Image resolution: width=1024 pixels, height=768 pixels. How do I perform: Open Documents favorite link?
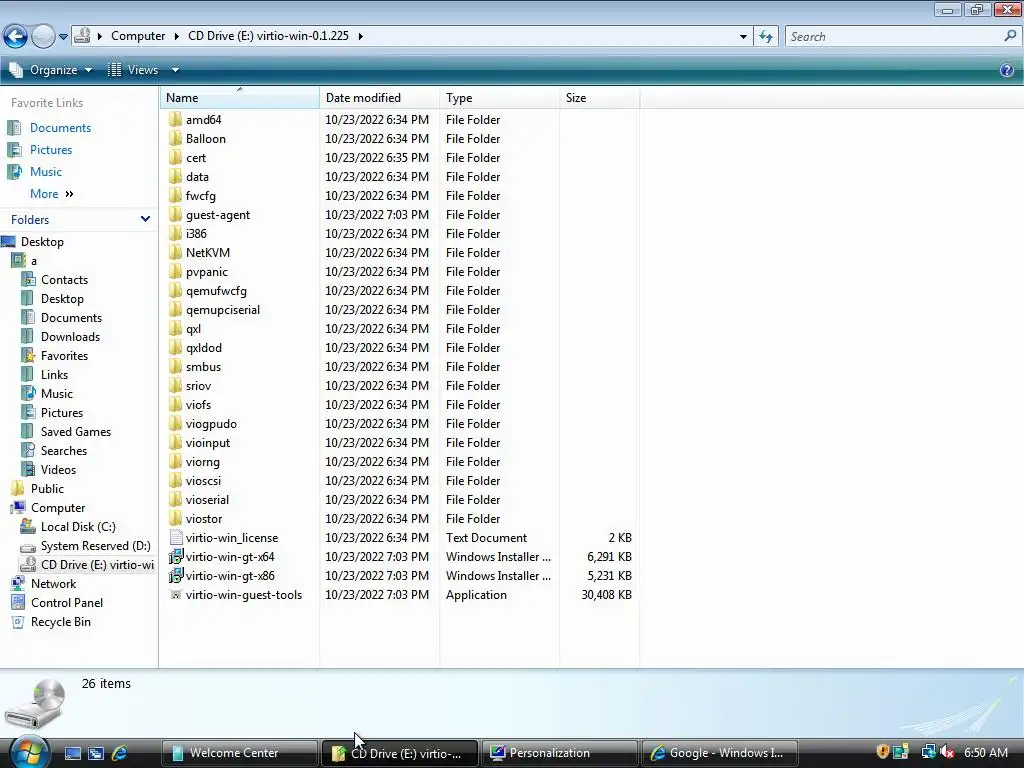60,128
